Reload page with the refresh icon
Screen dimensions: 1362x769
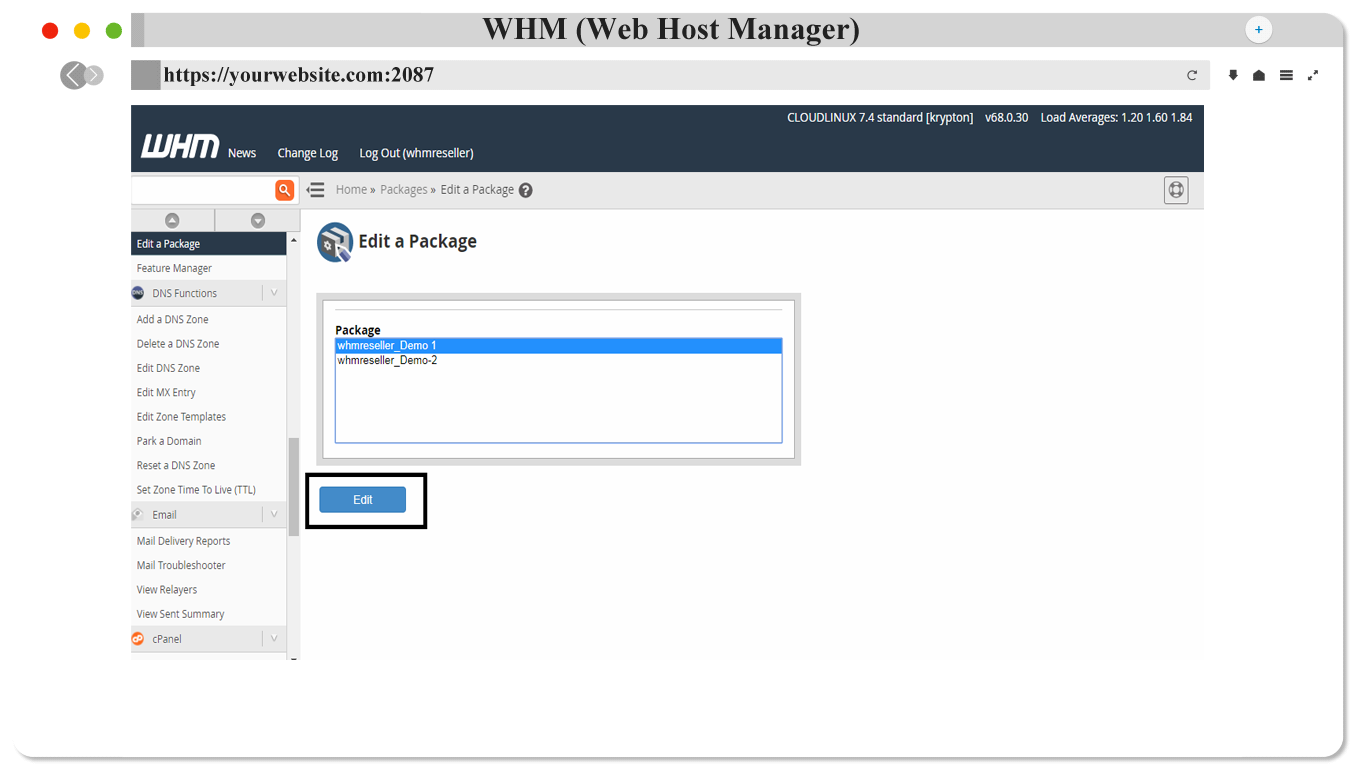[1192, 75]
